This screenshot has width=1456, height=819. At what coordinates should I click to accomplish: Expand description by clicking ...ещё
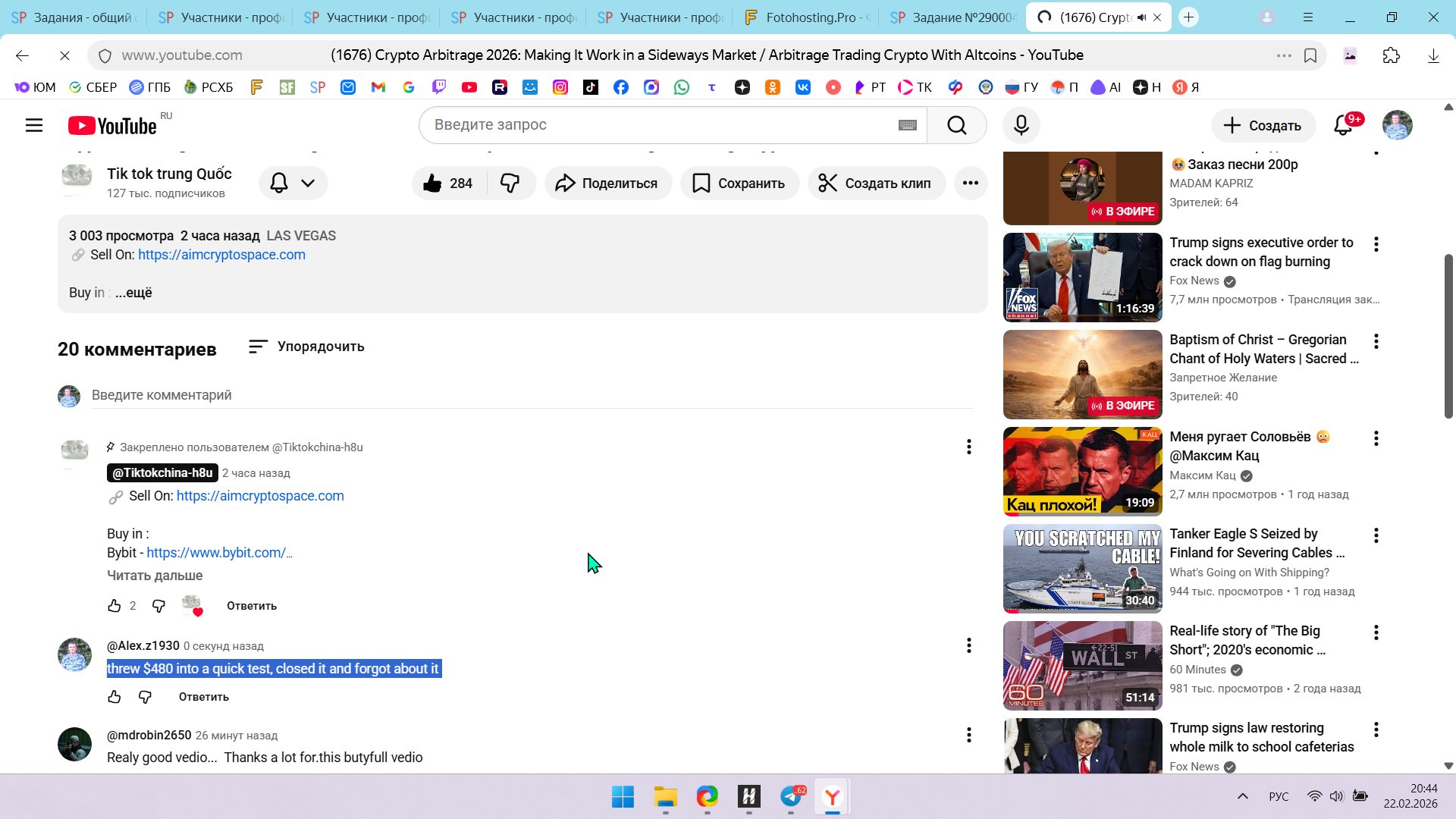coord(133,293)
